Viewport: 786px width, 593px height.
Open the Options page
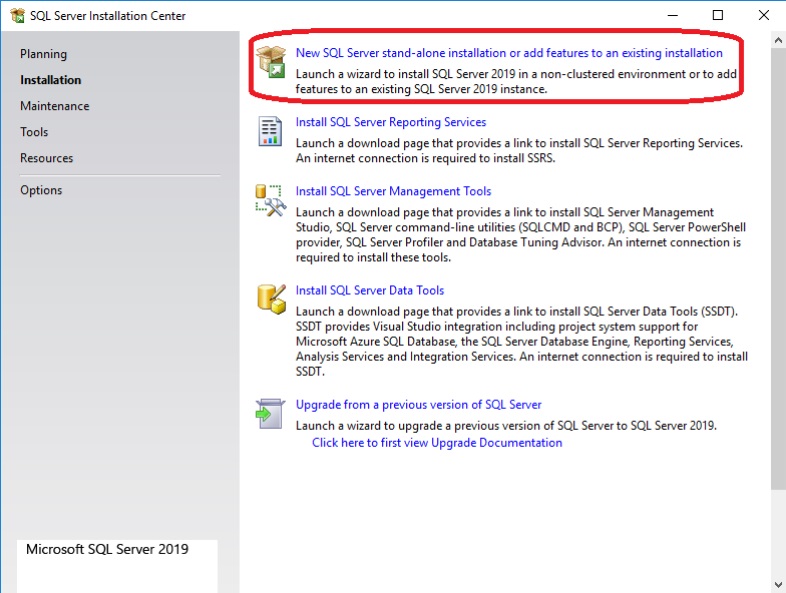[x=41, y=190]
